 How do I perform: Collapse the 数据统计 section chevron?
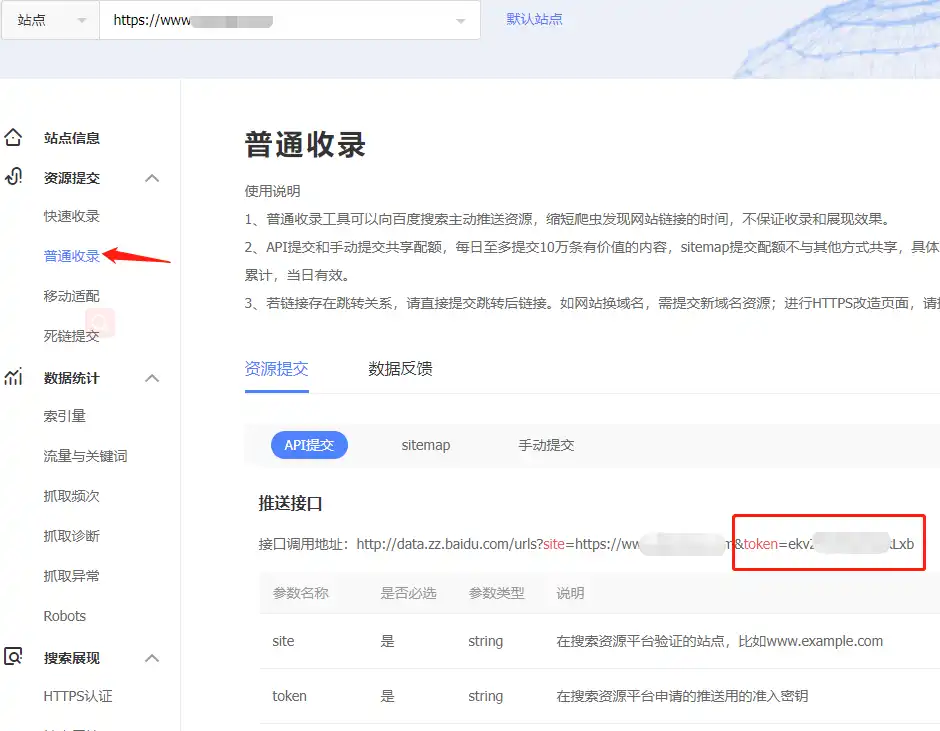click(152, 378)
